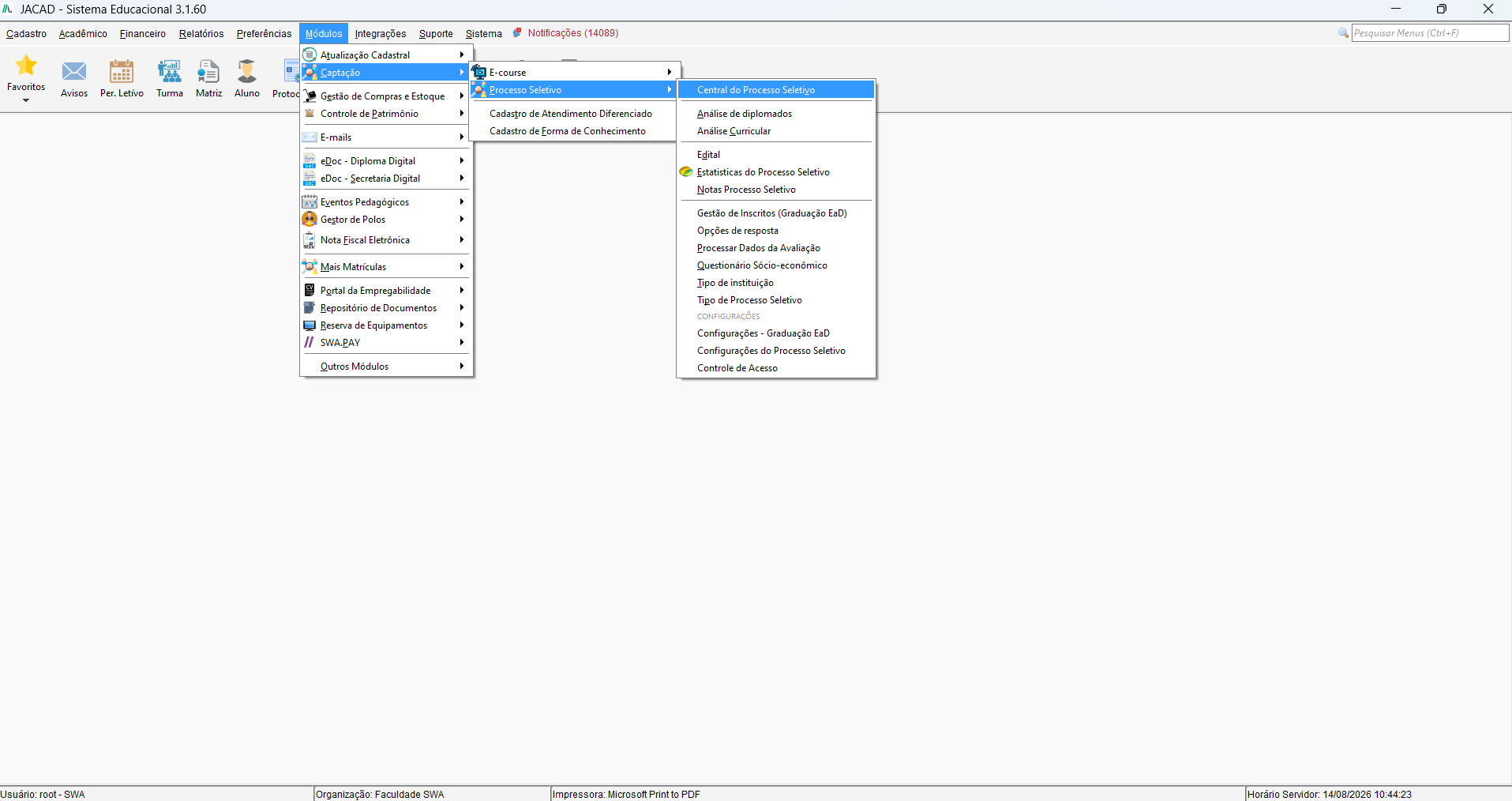Image resolution: width=1512 pixels, height=801 pixels.
Task: Click the E-mails envelope menu icon
Action: [x=310, y=137]
